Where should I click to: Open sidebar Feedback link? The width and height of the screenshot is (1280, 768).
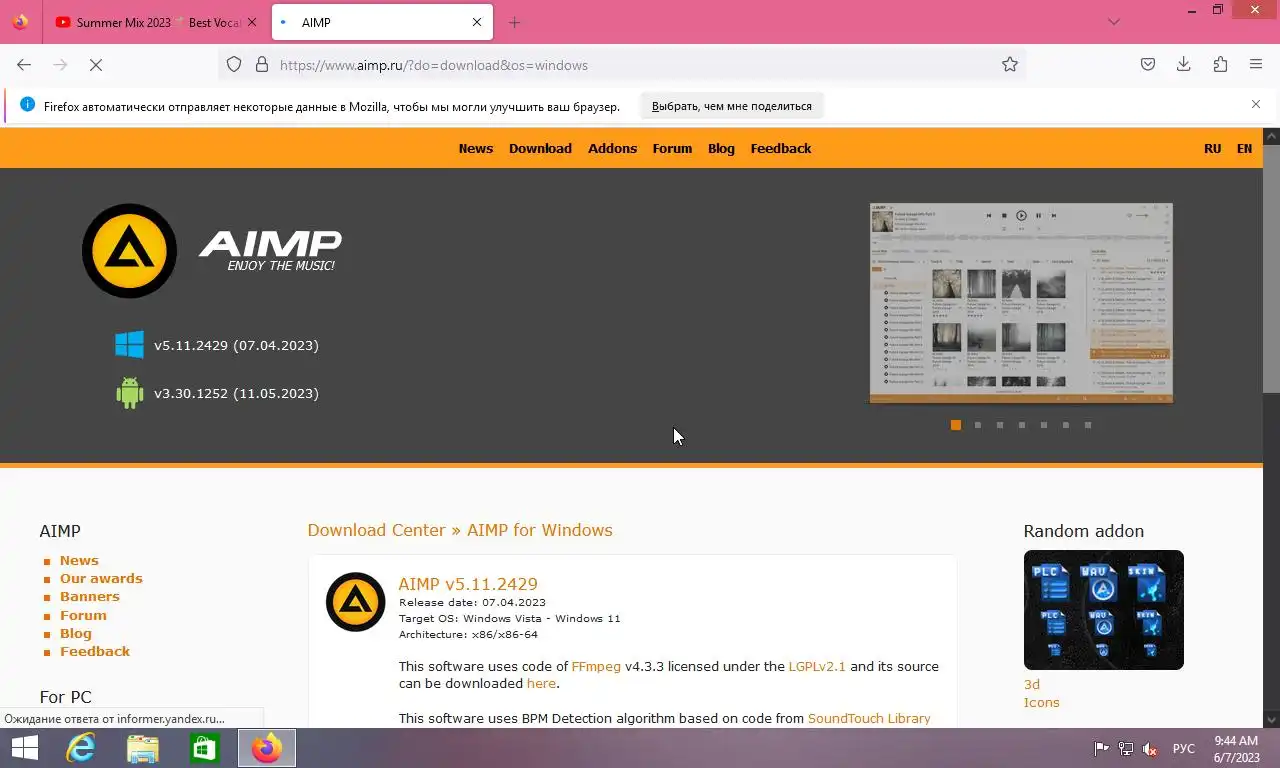[x=95, y=652]
